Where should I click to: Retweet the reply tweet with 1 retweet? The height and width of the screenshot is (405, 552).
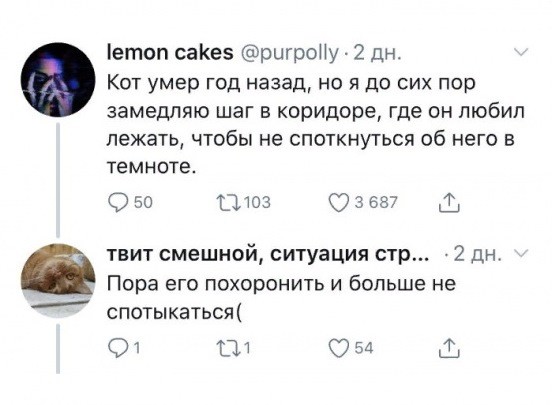[x=228, y=349]
